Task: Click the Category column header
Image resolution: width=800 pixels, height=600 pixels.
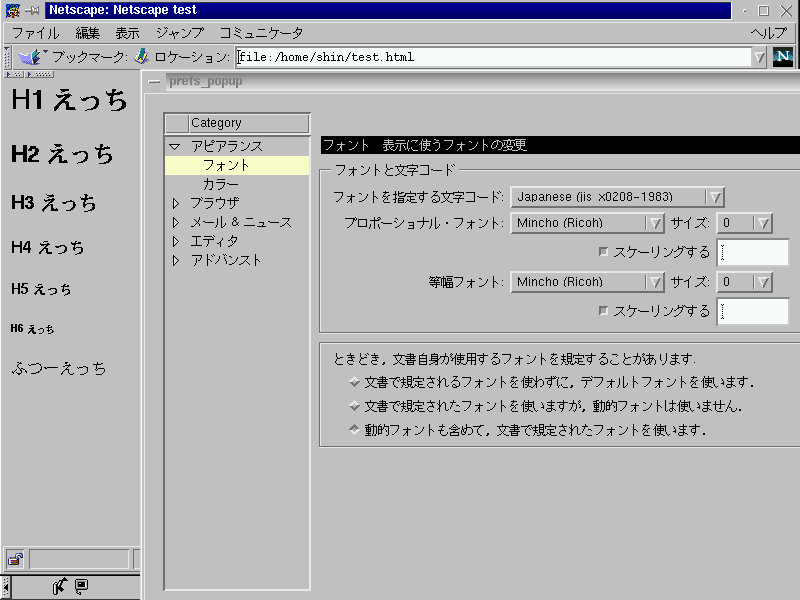Action: tap(248, 123)
